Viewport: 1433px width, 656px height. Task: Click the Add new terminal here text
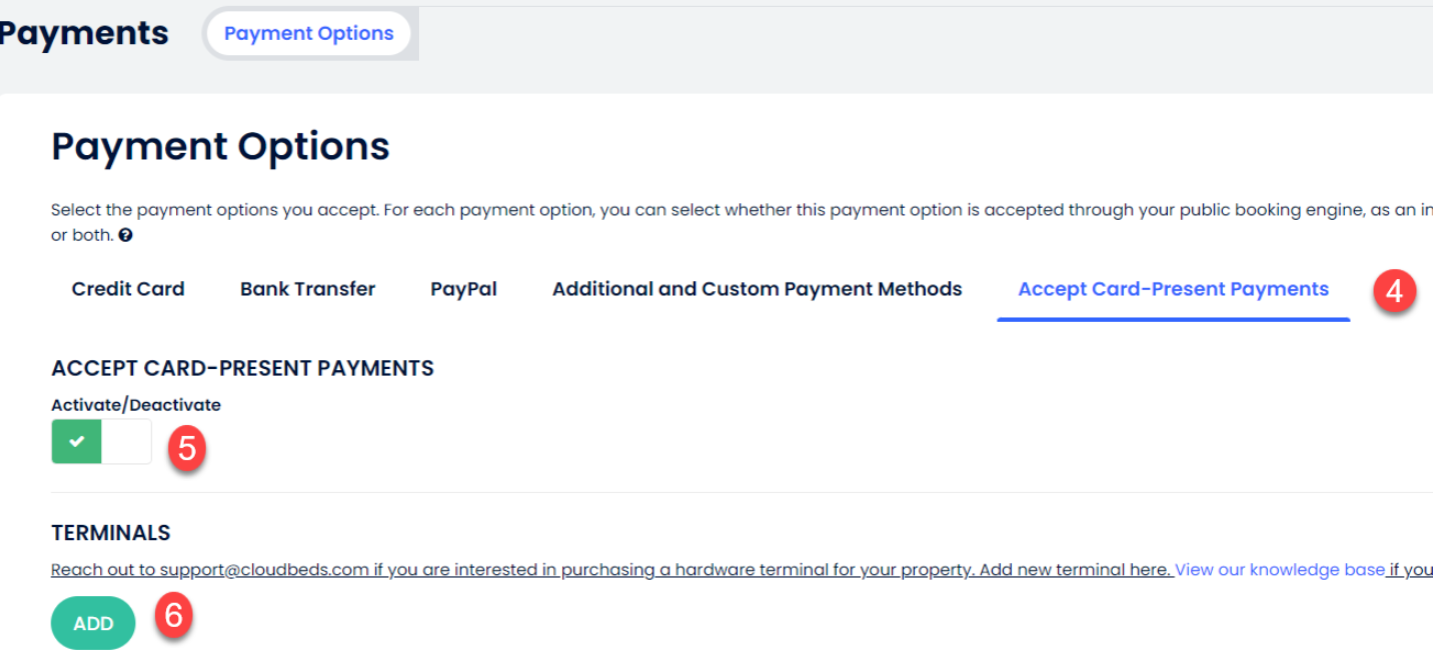(x=1075, y=570)
